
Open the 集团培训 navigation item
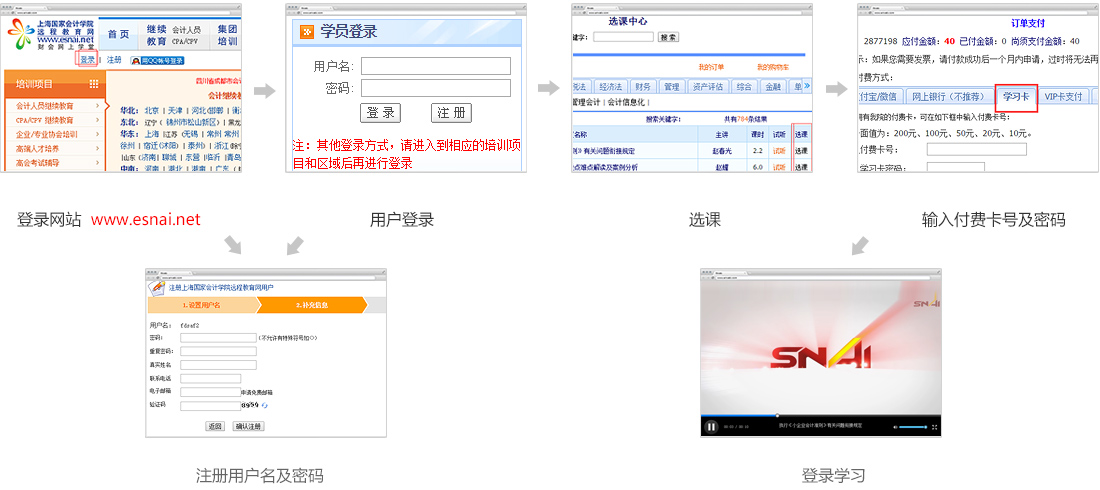[x=227, y=35]
